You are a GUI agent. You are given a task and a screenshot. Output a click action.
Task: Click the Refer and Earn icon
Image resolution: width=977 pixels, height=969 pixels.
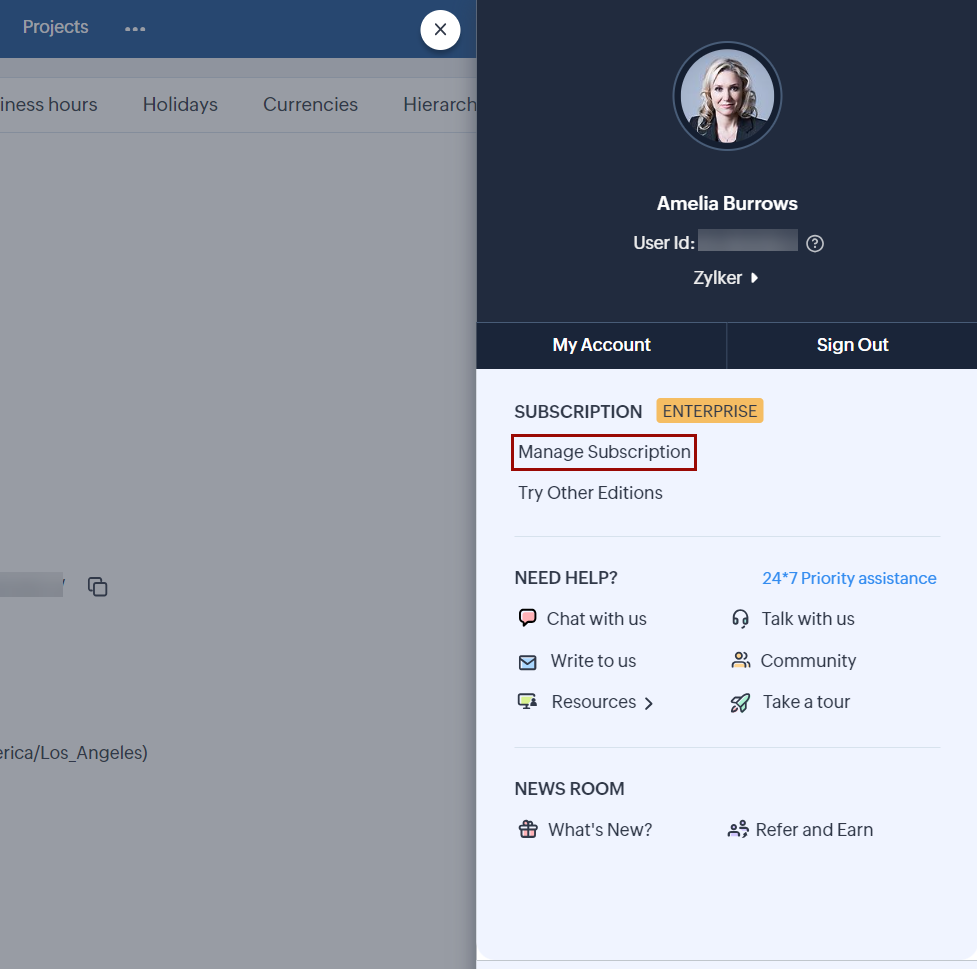click(x=738, y=829)
